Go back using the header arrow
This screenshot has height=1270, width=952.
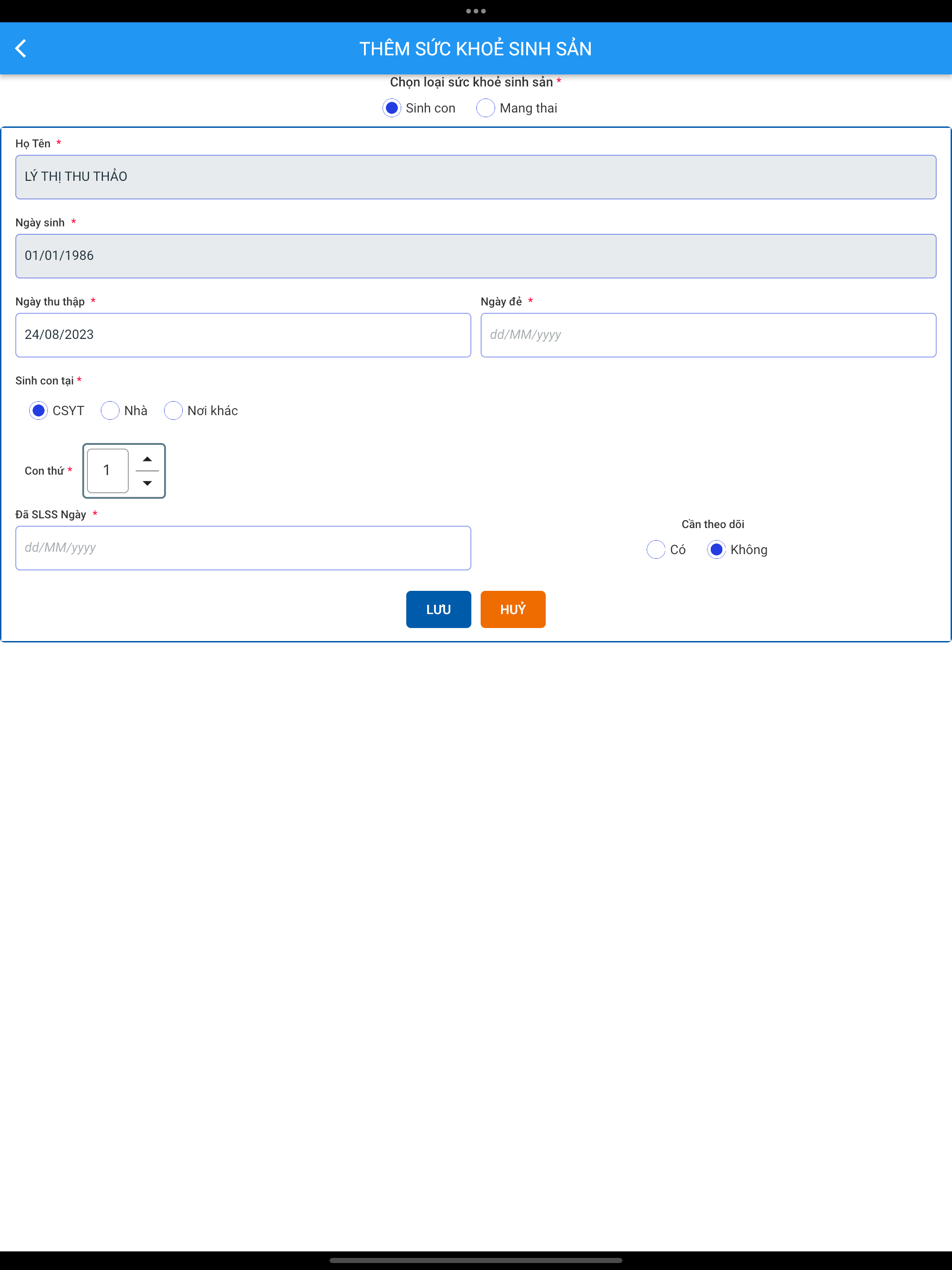(20, 48)
